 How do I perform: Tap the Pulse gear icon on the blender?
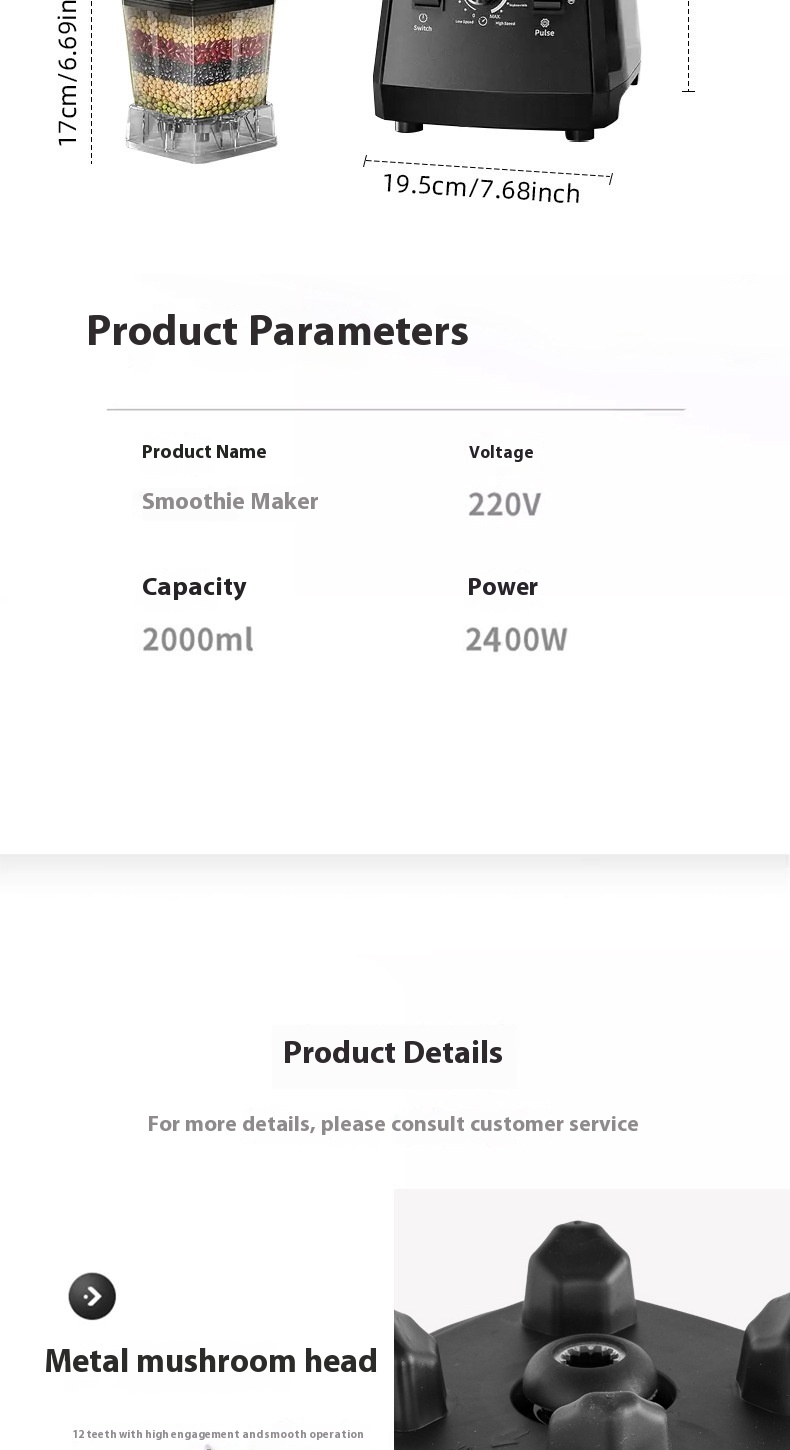(545, 22)
